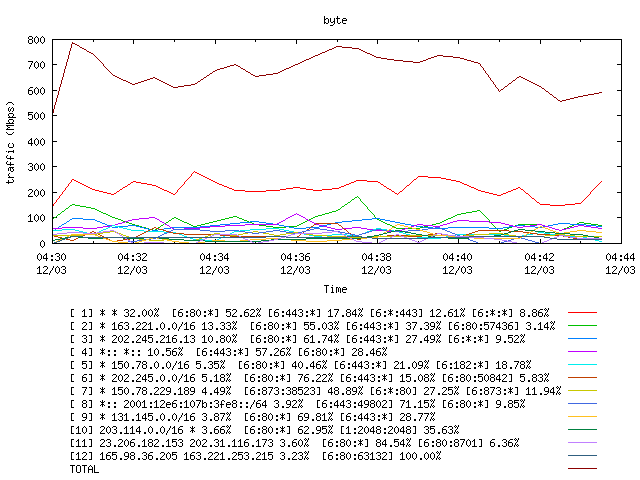
Task: Click legend entry [ 3] 202.245.216.13 10.80%
Action: [298, 339]
